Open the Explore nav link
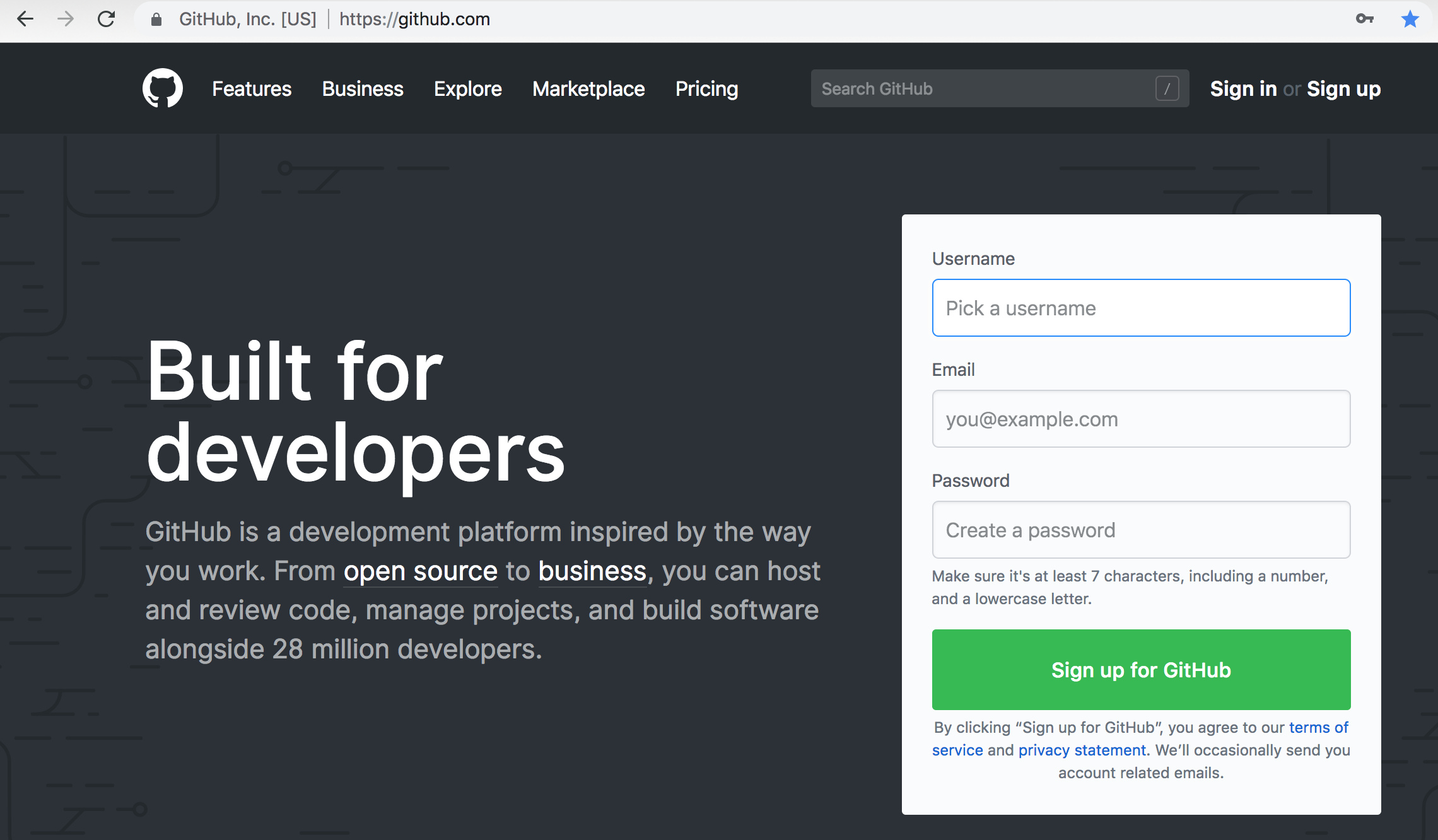1438x840 pixels. tap(467, 89)
